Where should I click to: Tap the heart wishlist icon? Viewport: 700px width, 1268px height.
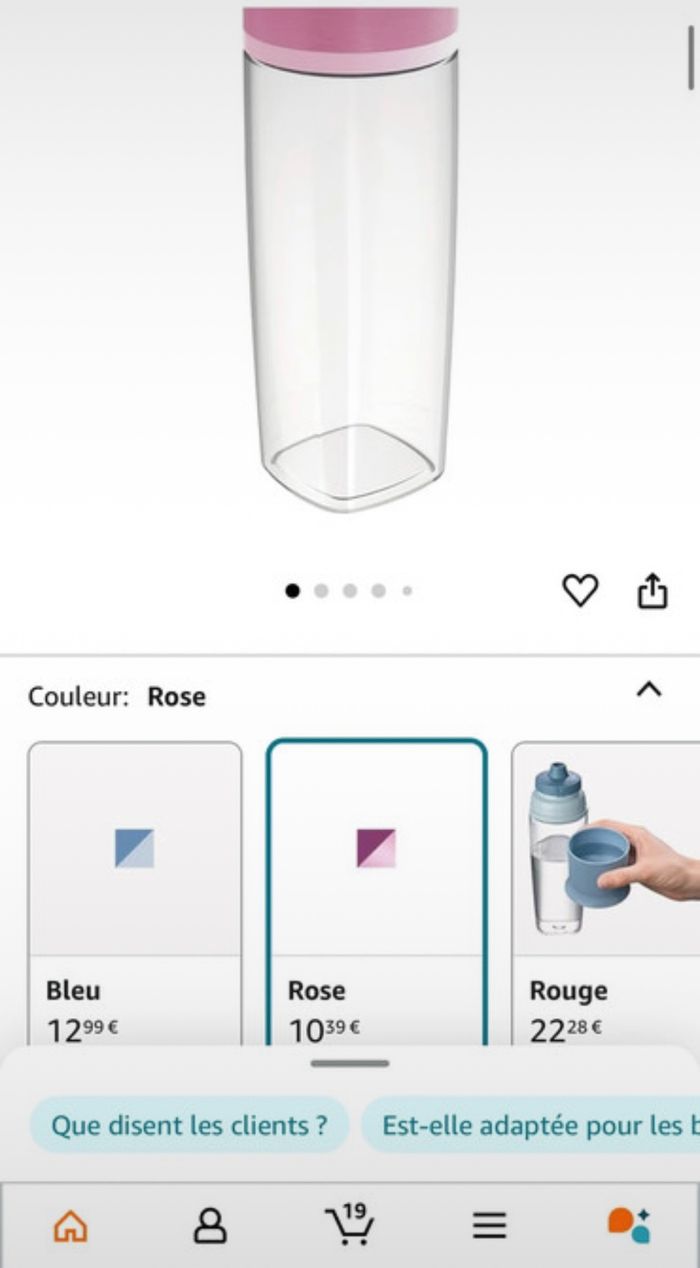click(580, 591)
